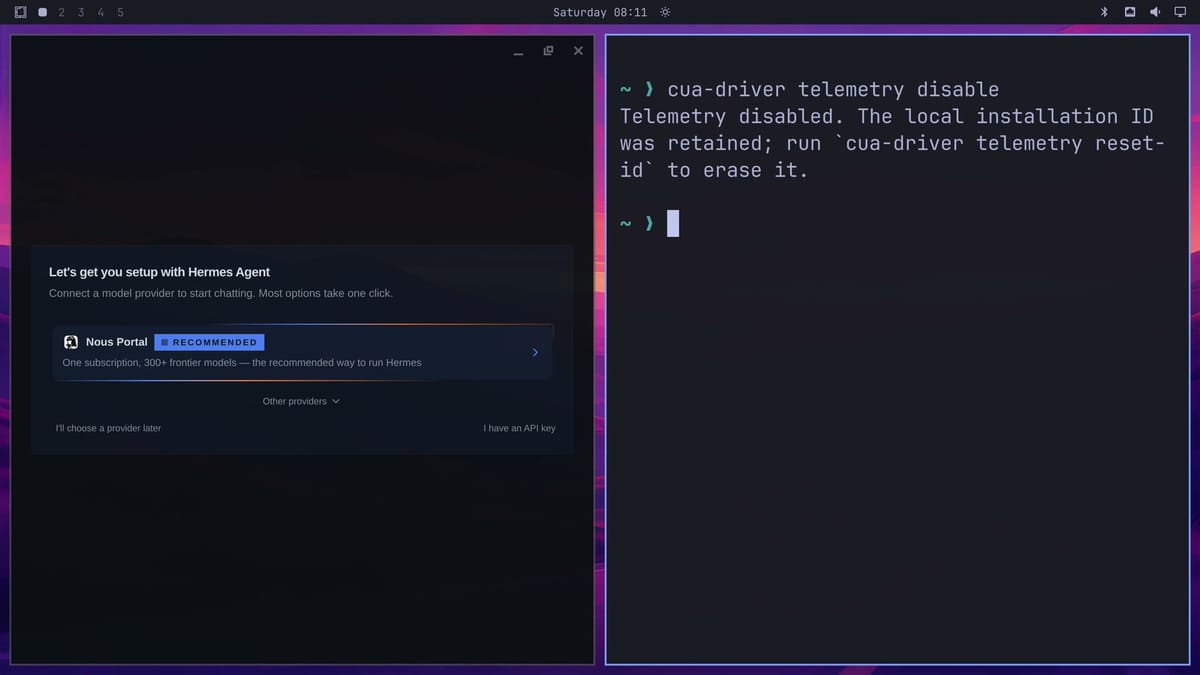Switch to workspace 3
Viewport: 1200px width, 675px height.
click(81, 12)
